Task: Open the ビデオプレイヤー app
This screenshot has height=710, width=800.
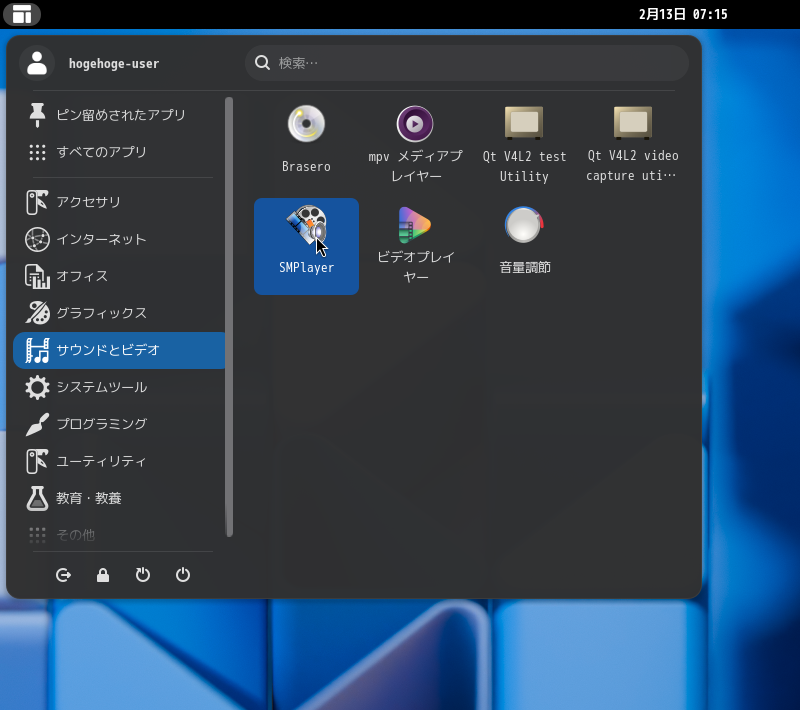Action: pos(415,245)
